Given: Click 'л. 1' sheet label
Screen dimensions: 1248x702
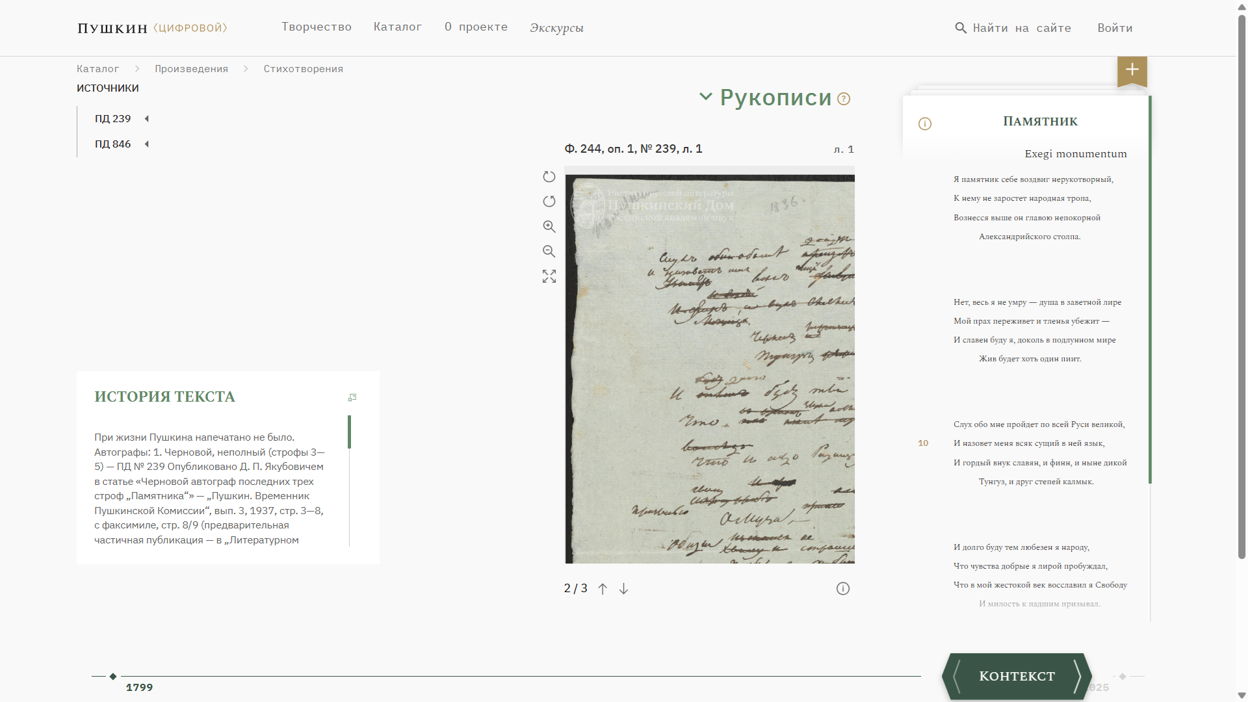Looking at the screenshot, I should 844,149.
